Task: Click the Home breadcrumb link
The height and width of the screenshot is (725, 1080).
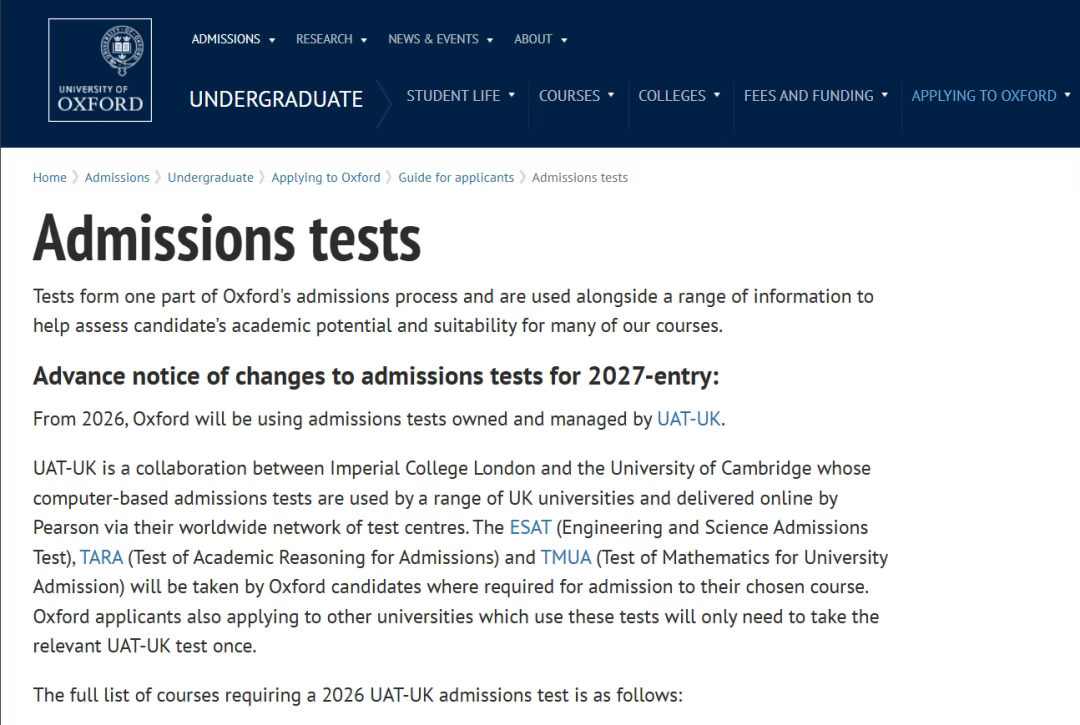Action: tap(50, 178)
